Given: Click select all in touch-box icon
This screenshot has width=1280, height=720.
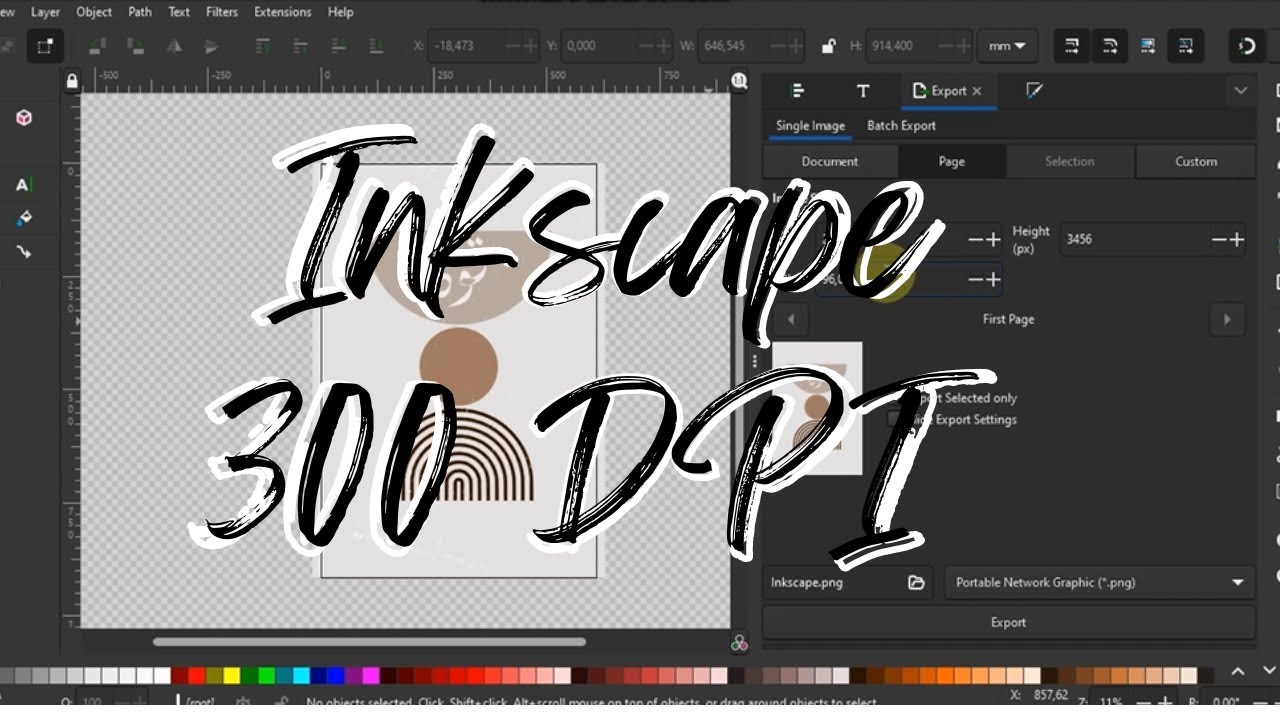Looking at the screenshot, I should click(x=45, y=46).
